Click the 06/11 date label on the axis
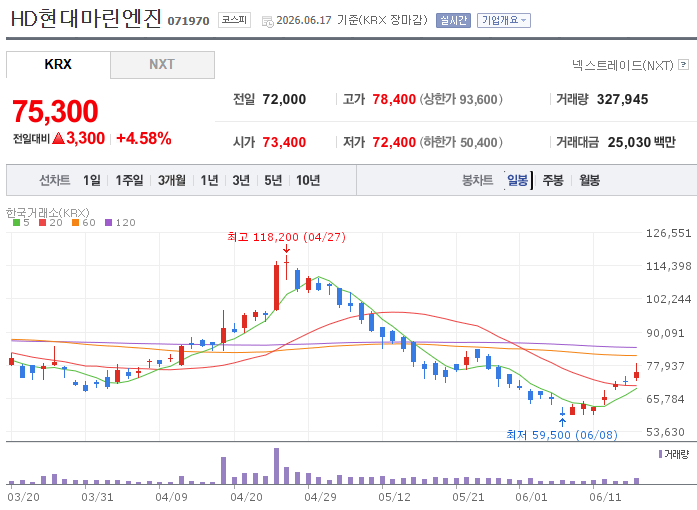The image size is (697, 510). (x=605, y=497)
